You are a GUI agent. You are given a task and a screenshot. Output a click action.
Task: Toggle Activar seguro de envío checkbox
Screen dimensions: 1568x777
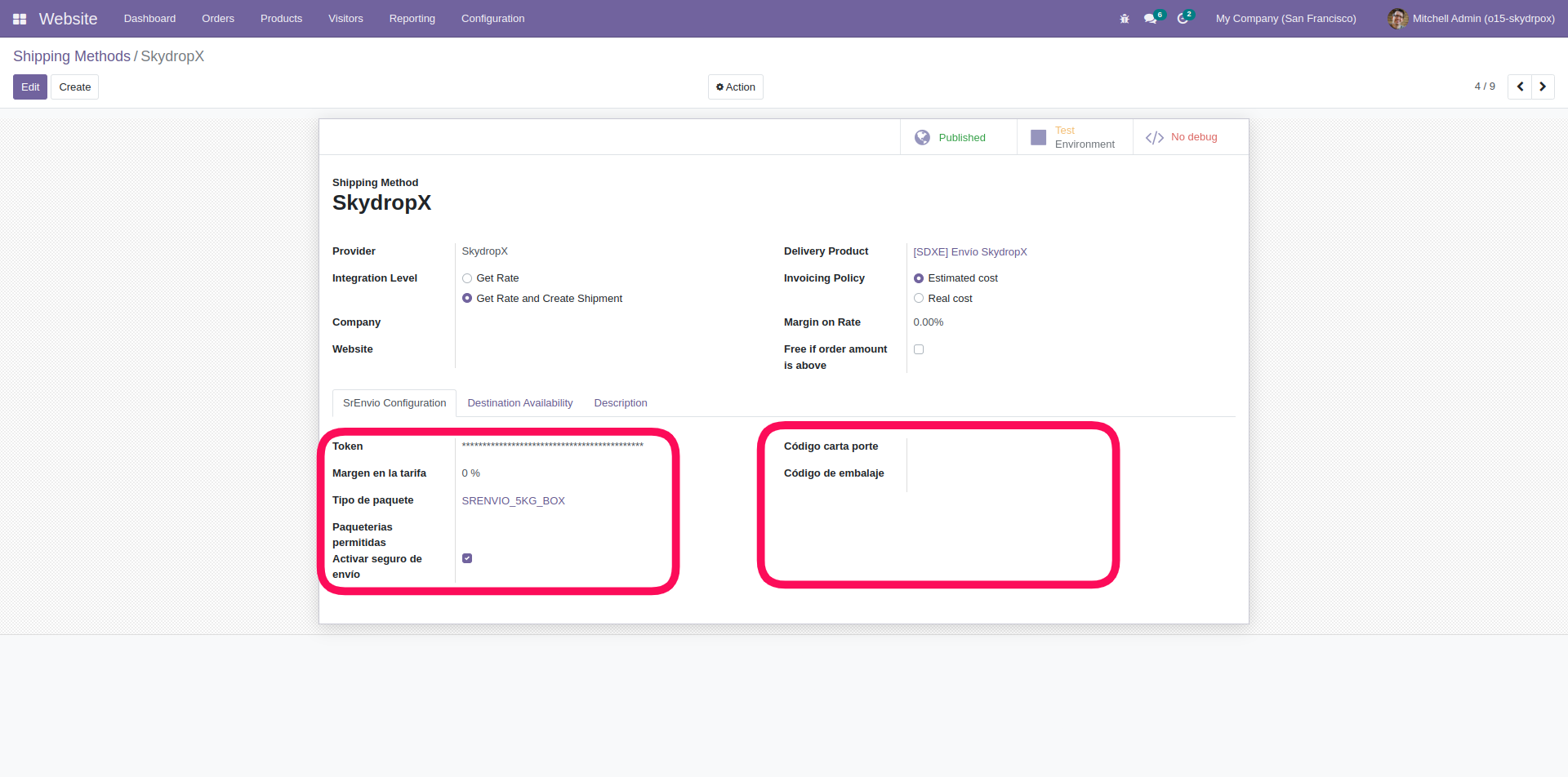[x=467, y=558]
